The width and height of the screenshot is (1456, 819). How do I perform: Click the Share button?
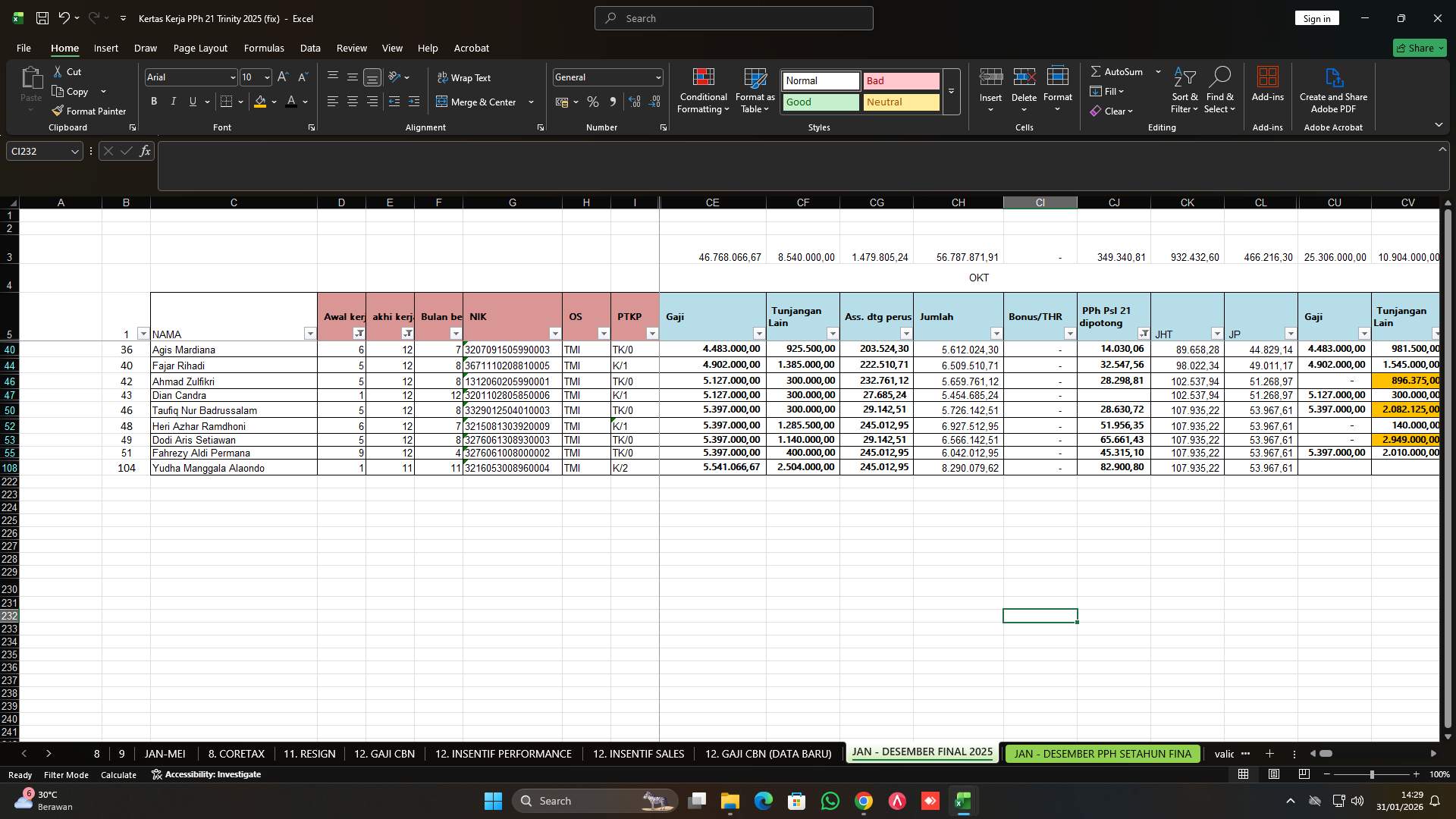(1417, 48)
